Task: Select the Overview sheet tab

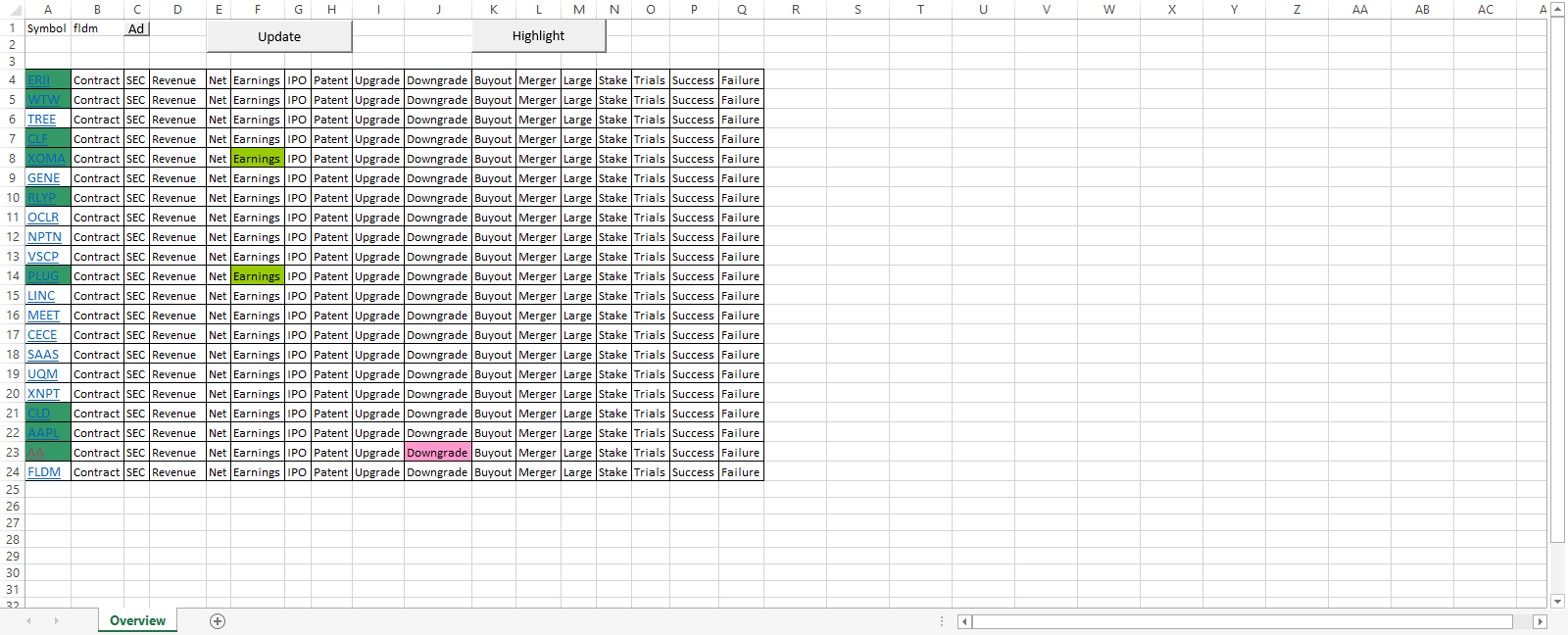Action: tap(137, 620)
